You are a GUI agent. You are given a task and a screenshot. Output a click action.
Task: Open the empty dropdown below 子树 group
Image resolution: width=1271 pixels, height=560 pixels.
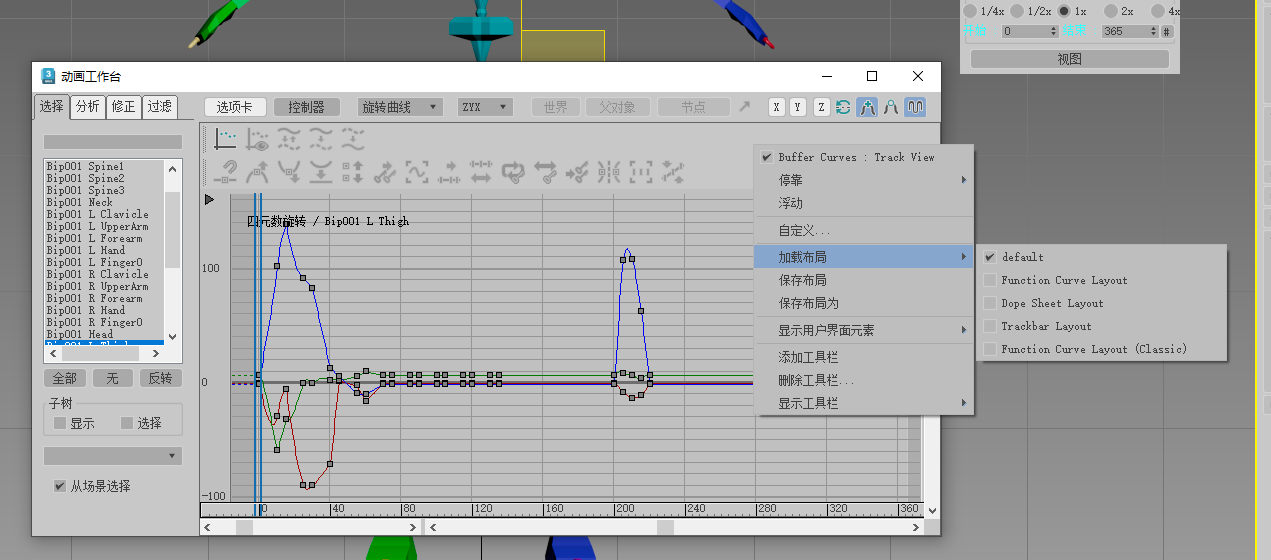pos(113,456)
